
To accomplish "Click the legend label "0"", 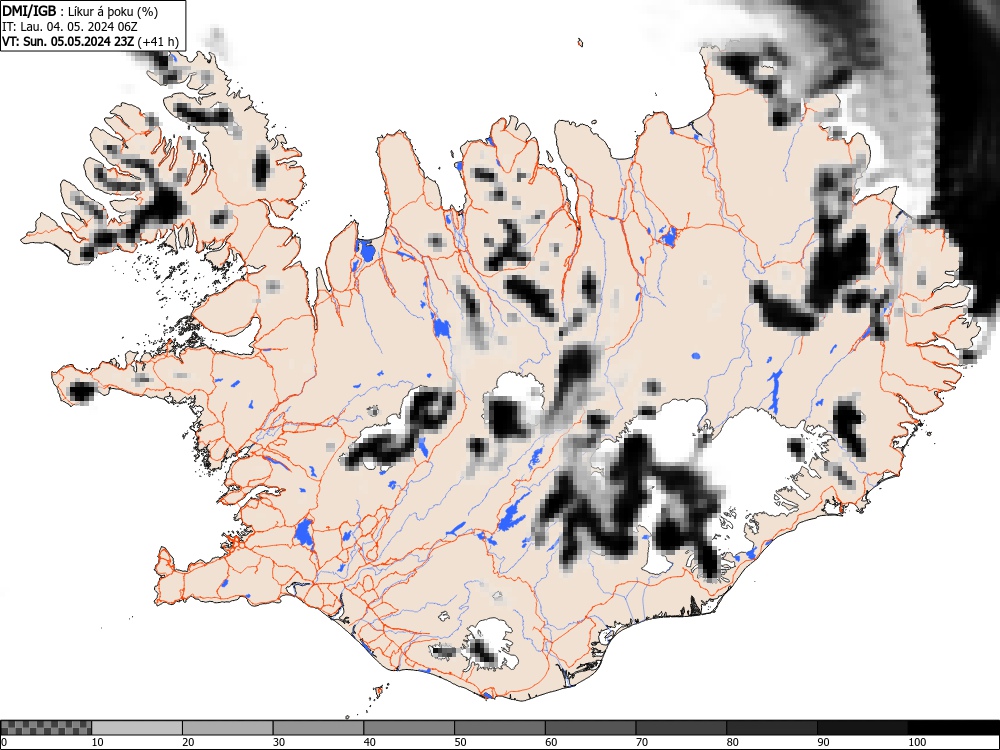I will 4,742.
